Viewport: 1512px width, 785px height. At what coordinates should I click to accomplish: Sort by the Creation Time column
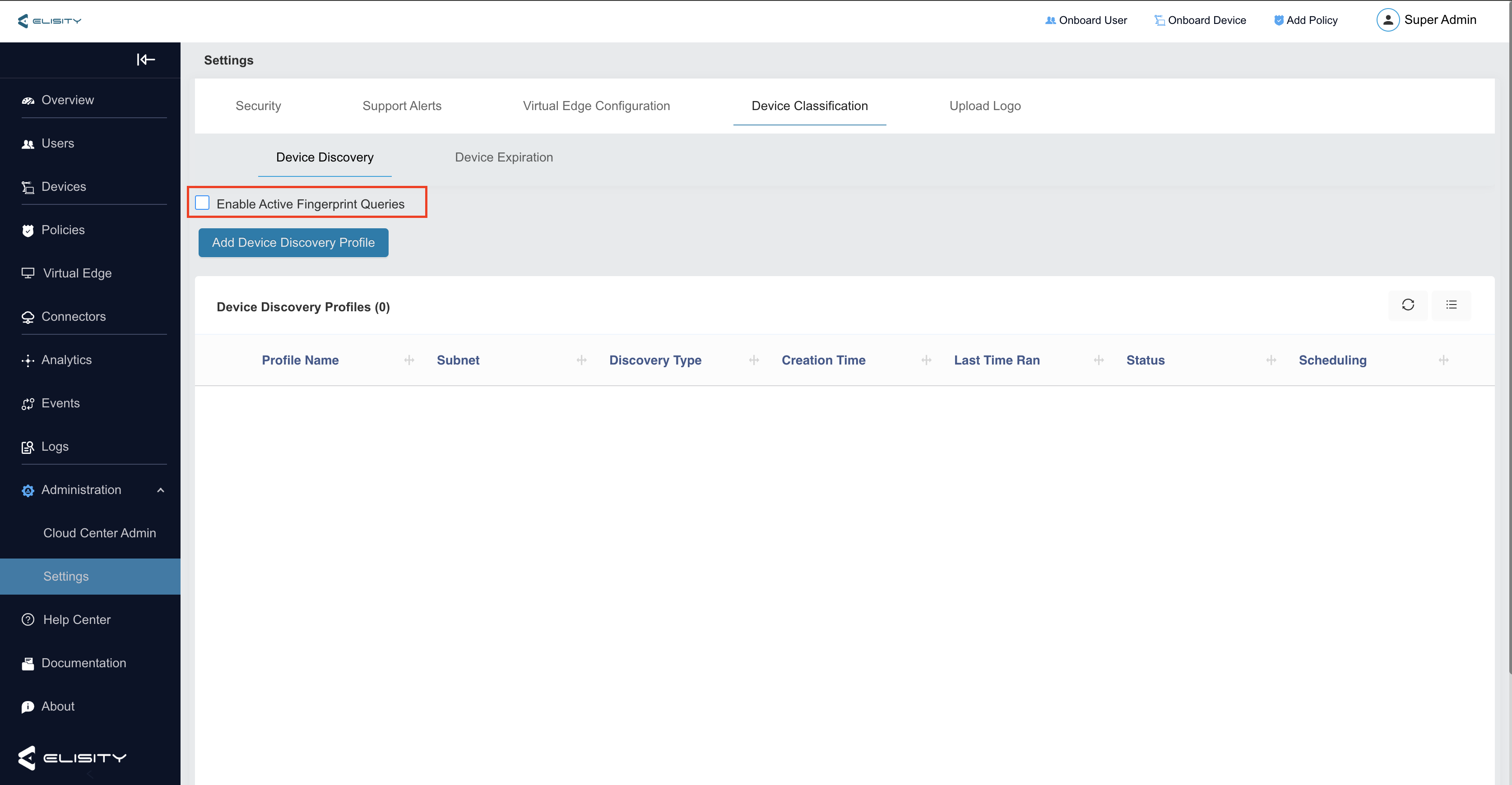824,360
